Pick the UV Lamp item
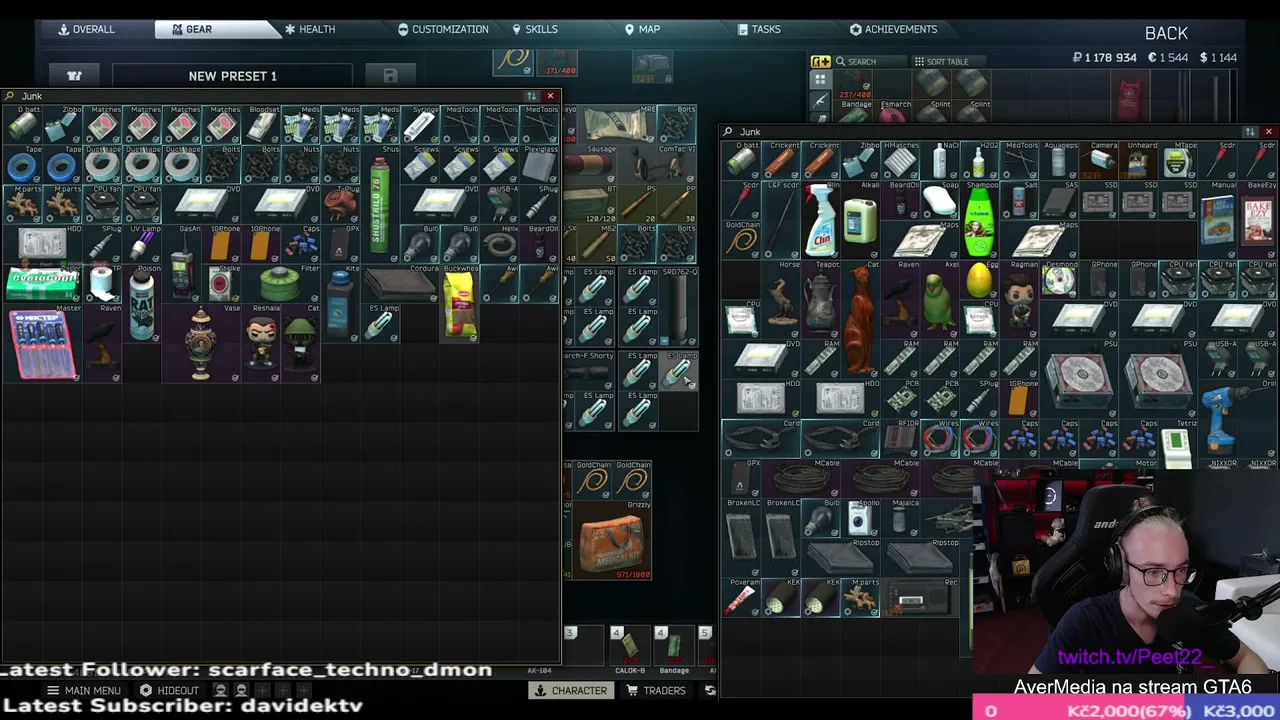 [x=141, y=245]
